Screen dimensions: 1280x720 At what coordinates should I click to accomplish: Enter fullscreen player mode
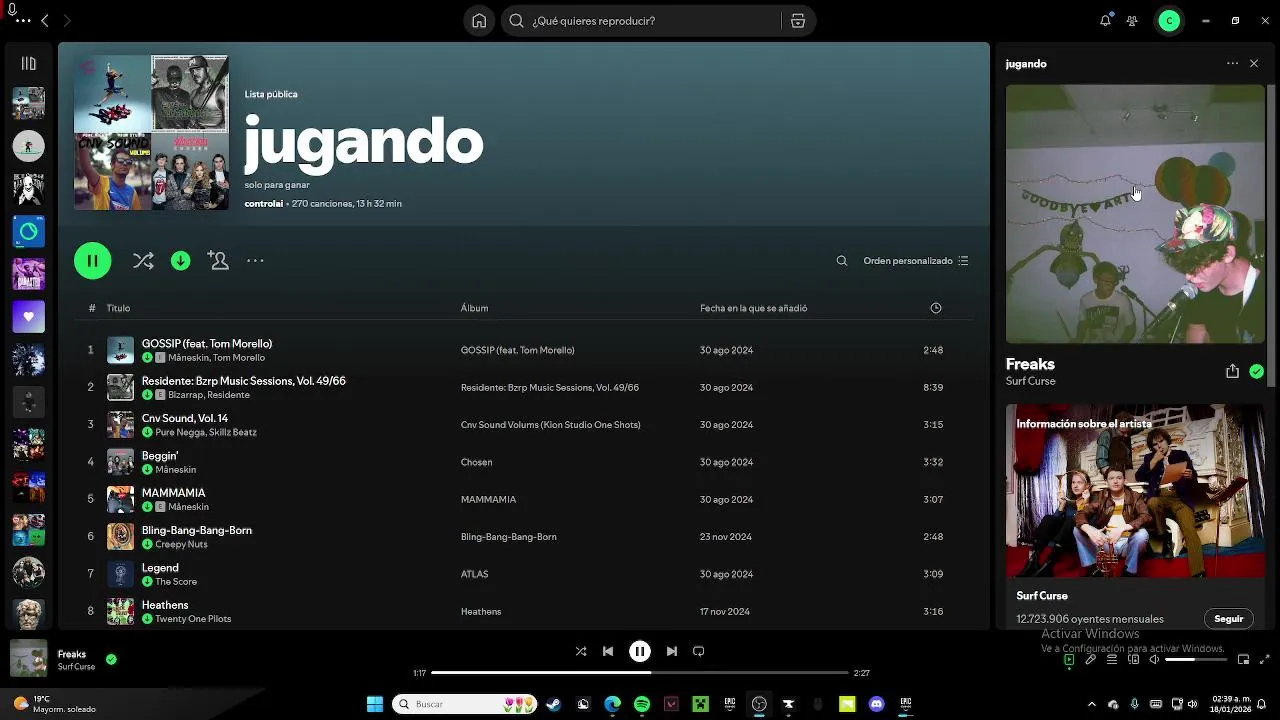(x=1265, y=660)
